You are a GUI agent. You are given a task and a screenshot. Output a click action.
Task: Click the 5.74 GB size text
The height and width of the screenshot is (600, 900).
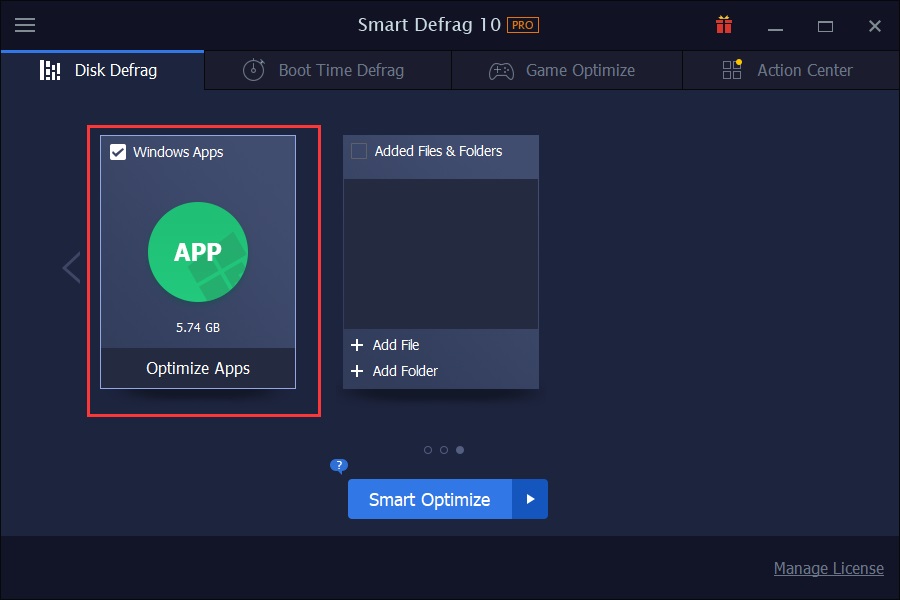[x=198, y=327]
